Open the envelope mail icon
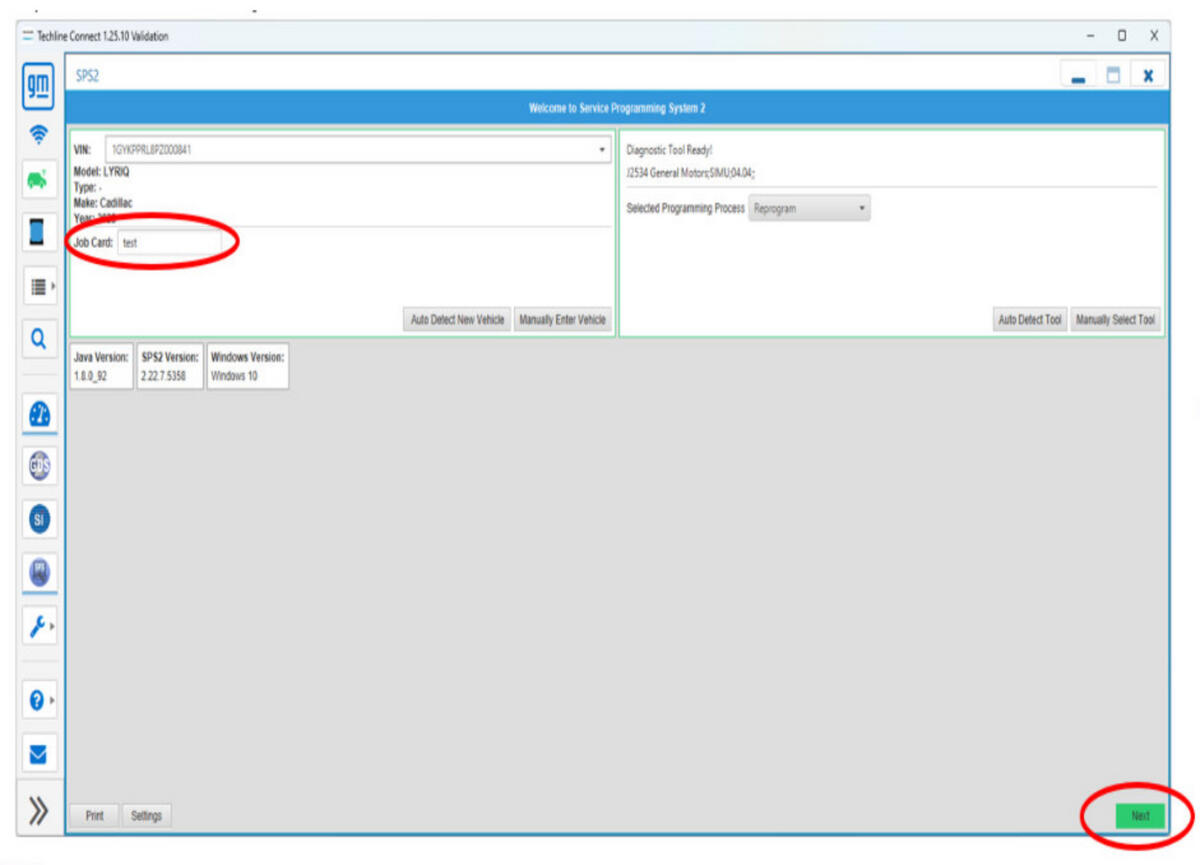 click(38, 754)
